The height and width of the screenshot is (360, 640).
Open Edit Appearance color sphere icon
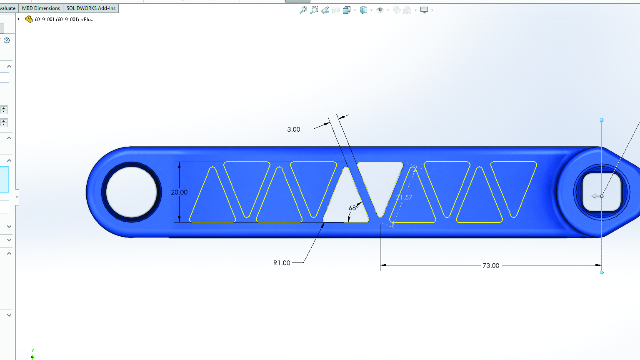coord(396,10)
